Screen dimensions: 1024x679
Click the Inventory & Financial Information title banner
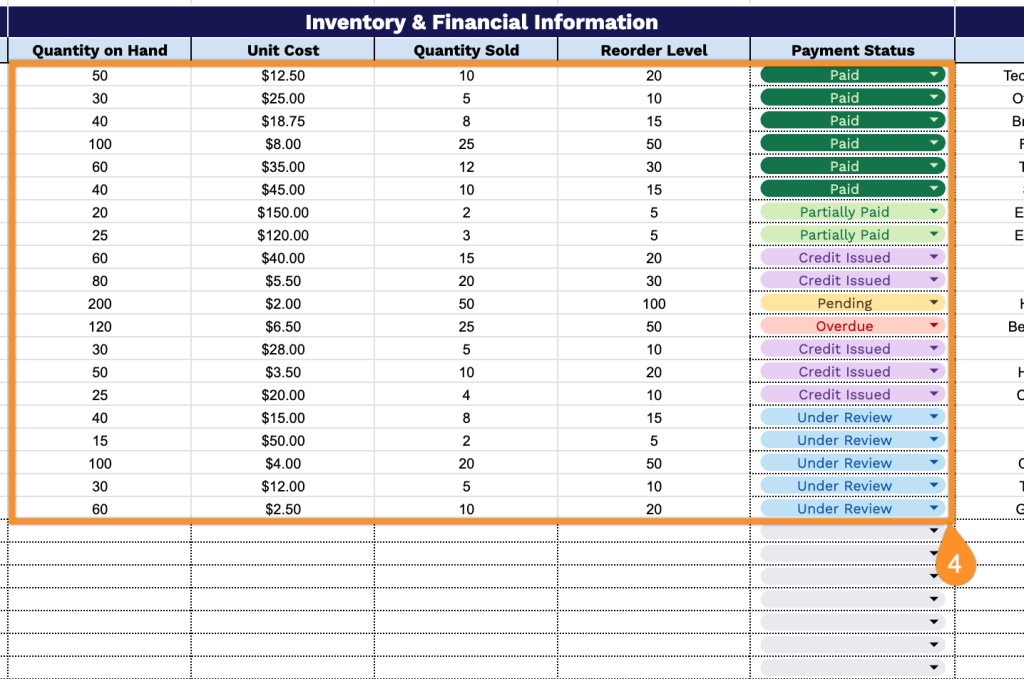(481, 22)
